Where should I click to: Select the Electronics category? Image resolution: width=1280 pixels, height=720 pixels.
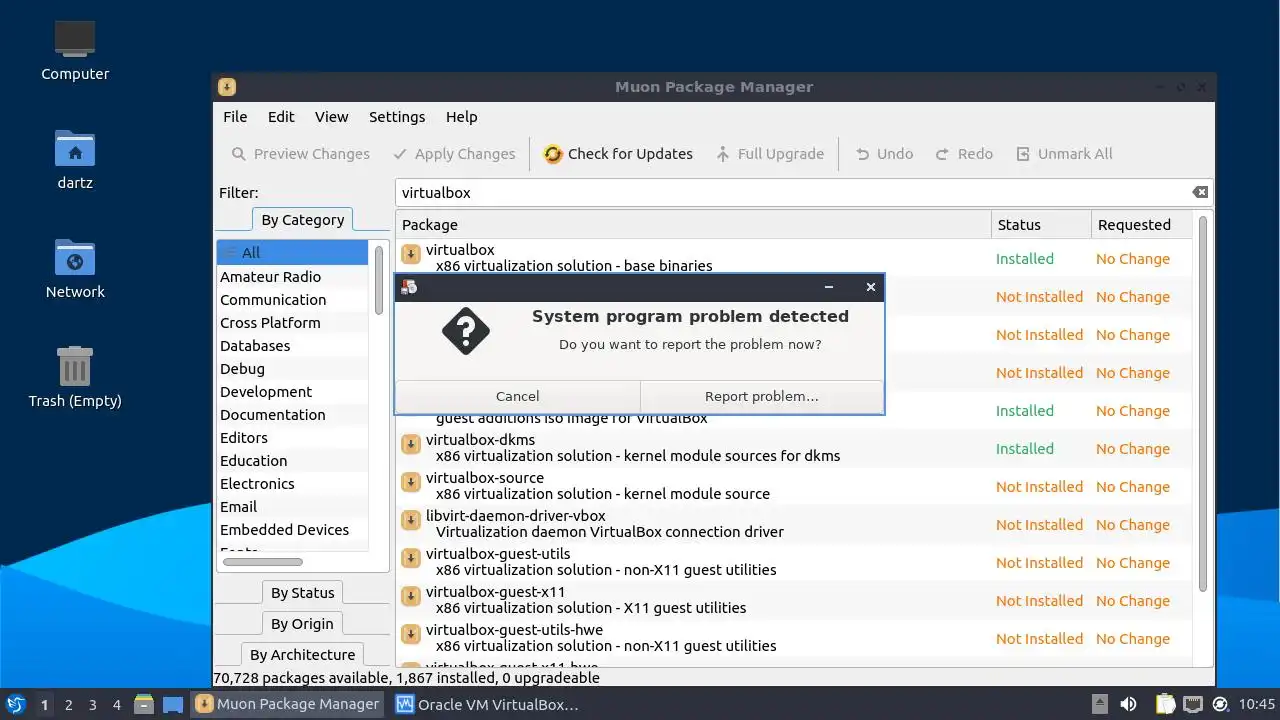pos(292,484)
